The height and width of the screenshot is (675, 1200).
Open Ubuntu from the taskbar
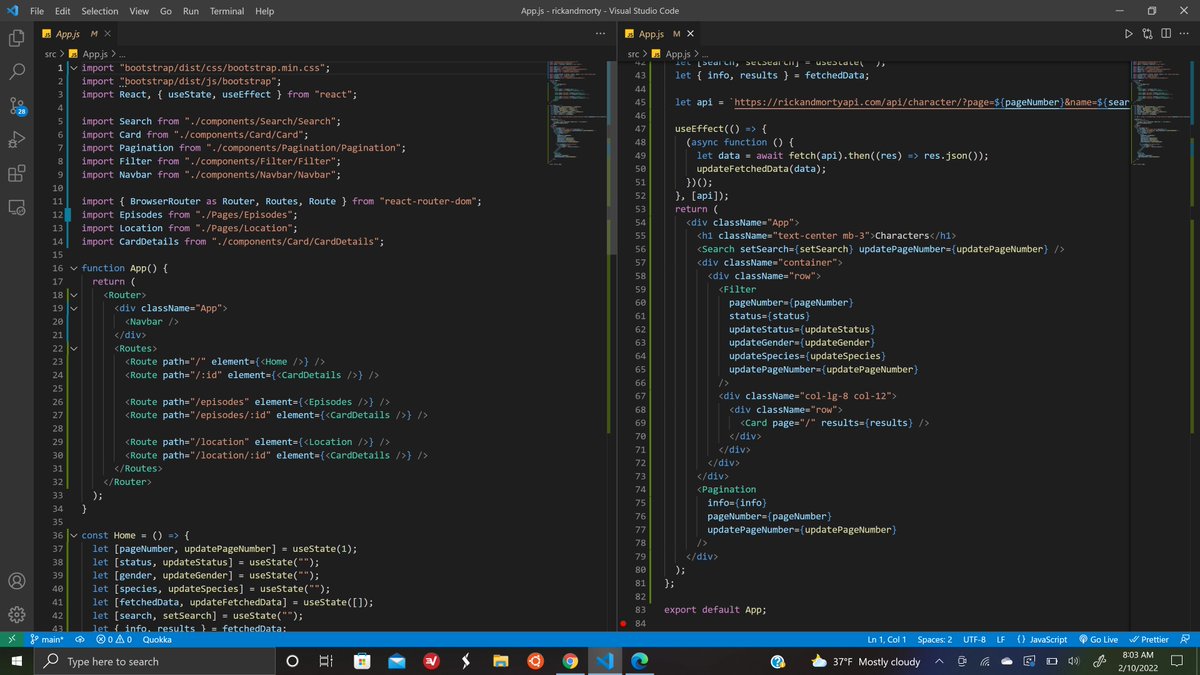tap(535, 661)
